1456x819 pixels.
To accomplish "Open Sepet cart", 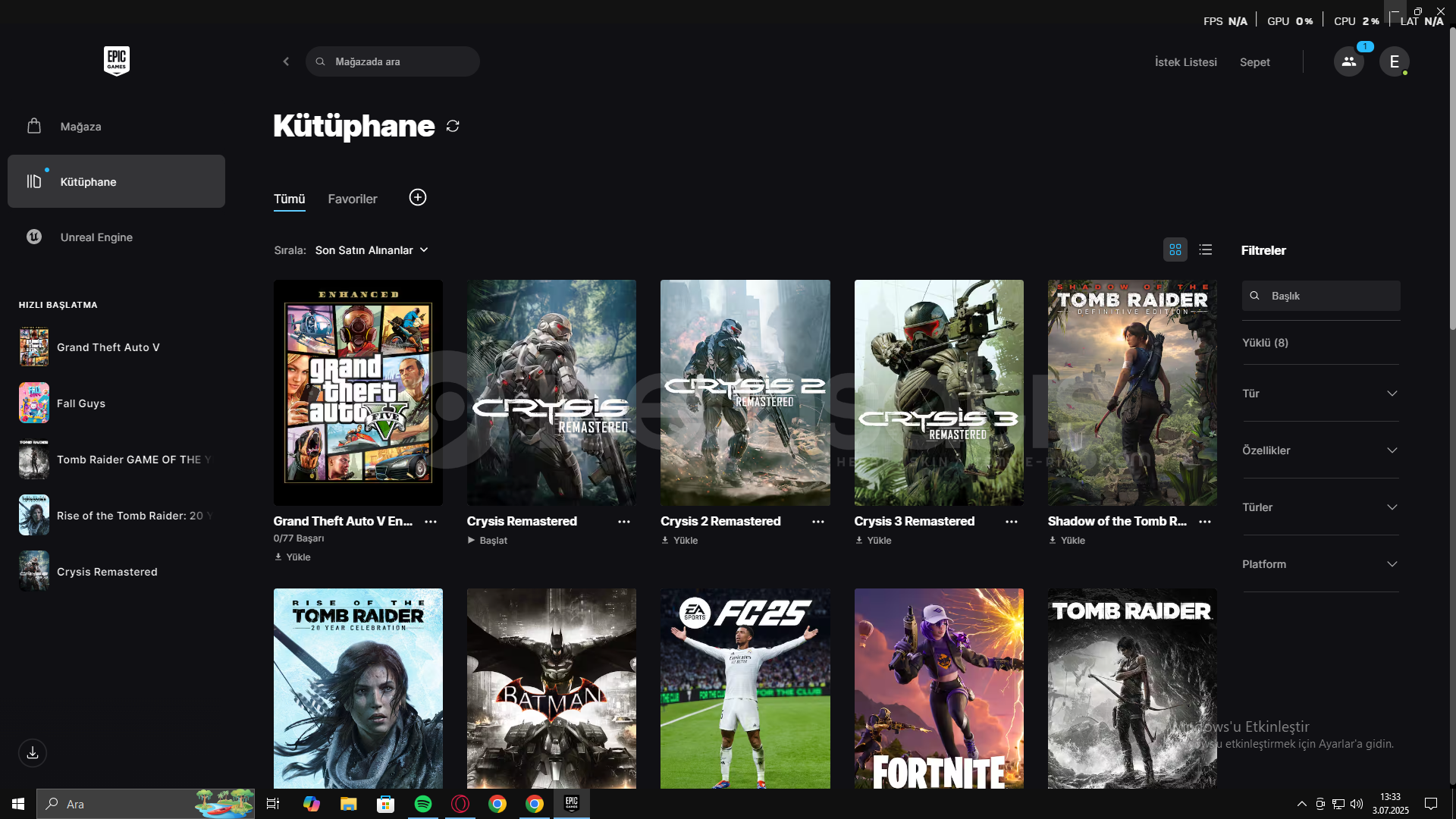I will 1255,62.
